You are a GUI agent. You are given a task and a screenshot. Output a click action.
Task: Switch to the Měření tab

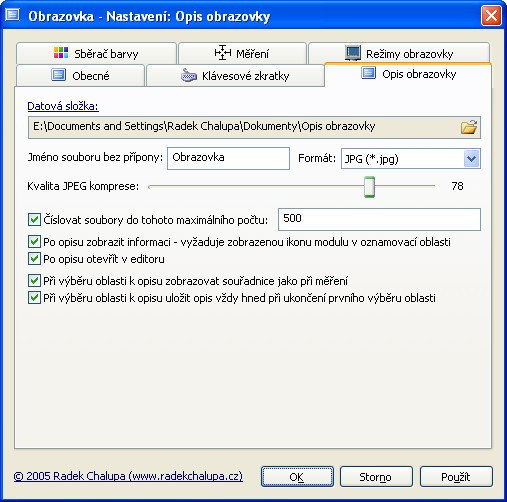tap(242, 53)
